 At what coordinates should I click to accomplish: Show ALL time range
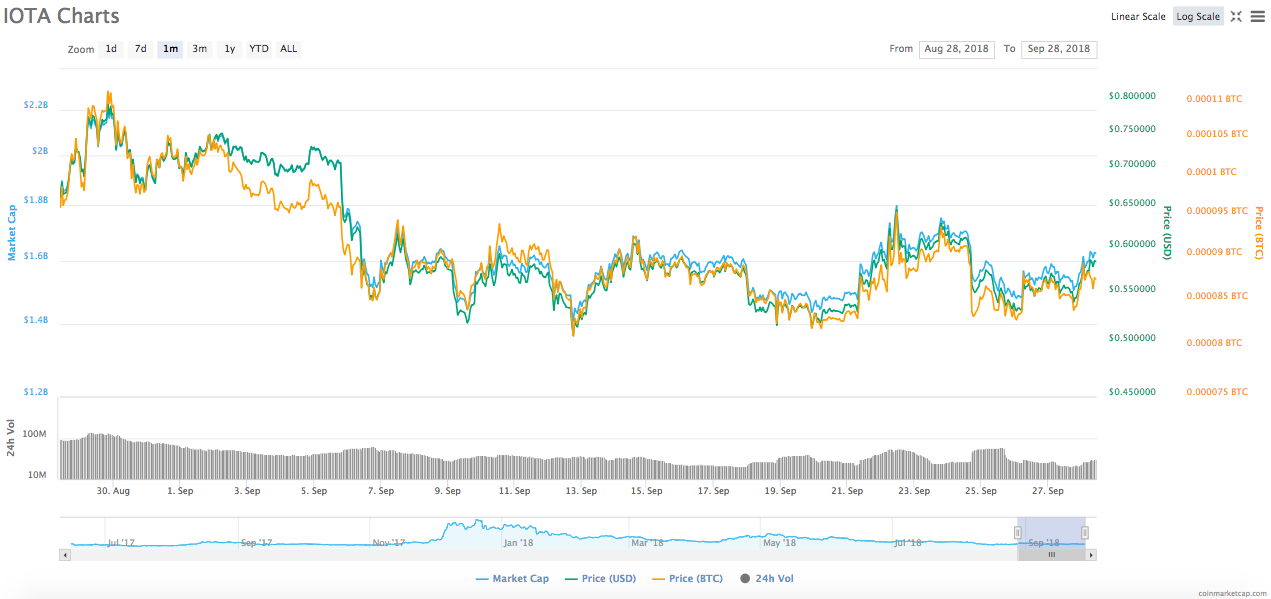tap(288, 49)
